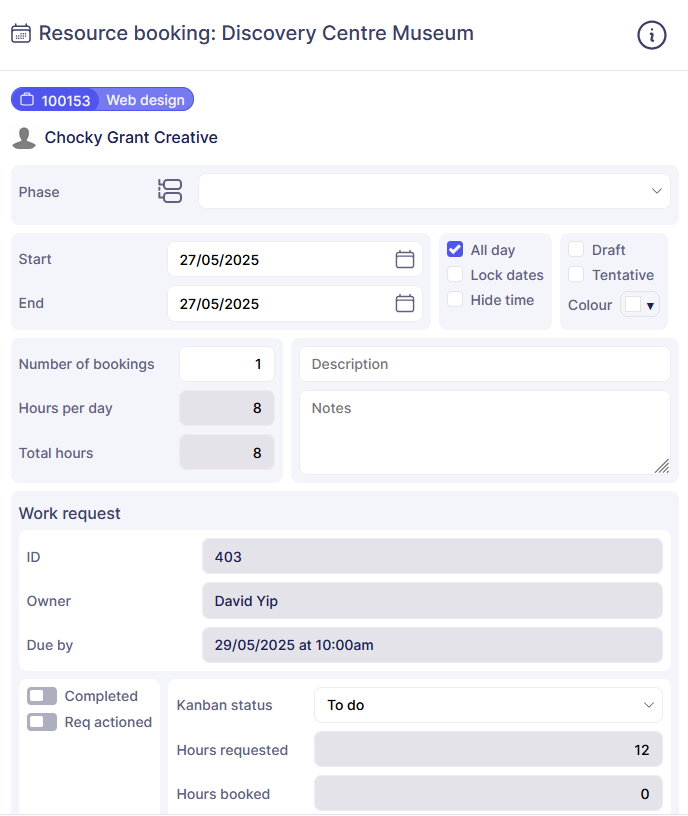Open the Colour picker swatch
688x816 pixels.
640,305
